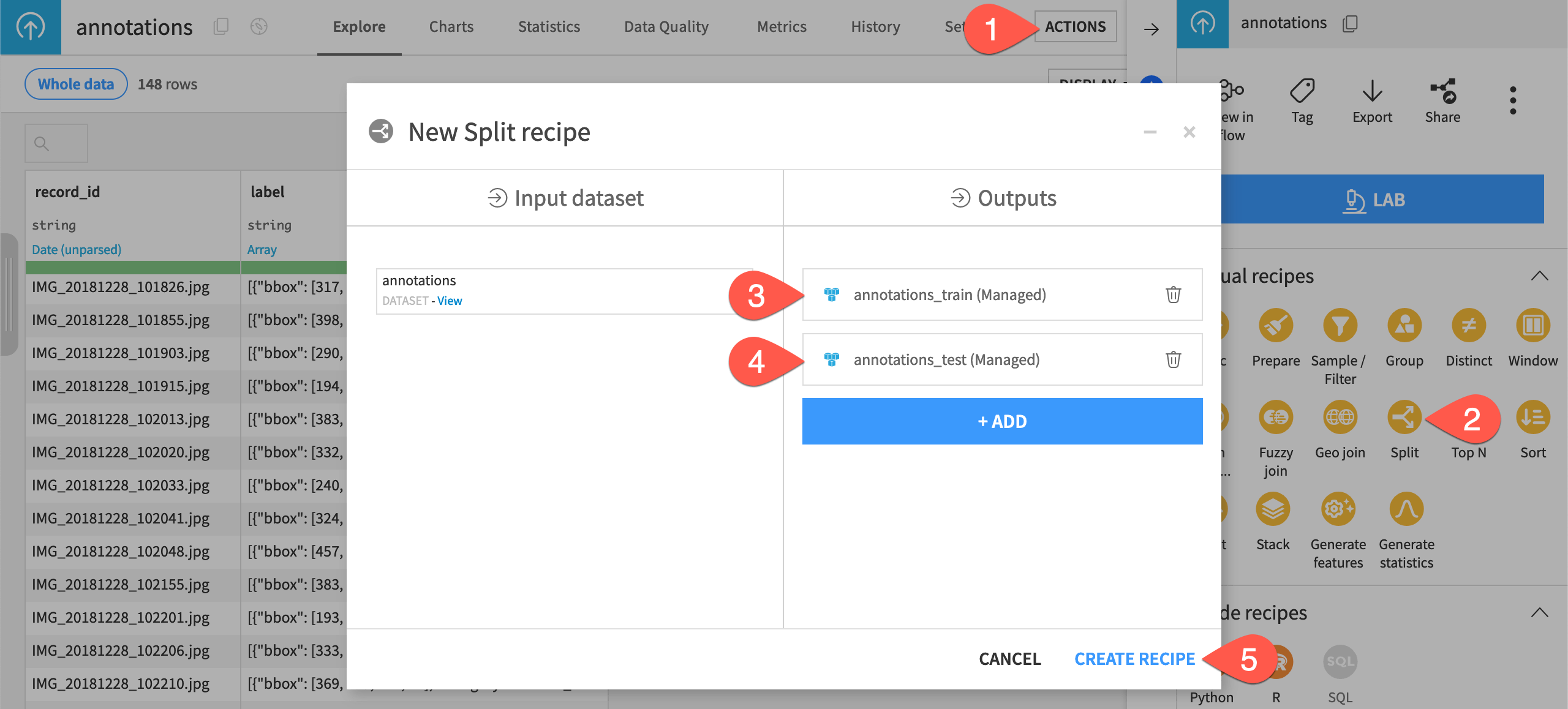Click Array meaning under label column
Image resolution: width=1568 pixels, height=709 pixels.
pos(262,250)
